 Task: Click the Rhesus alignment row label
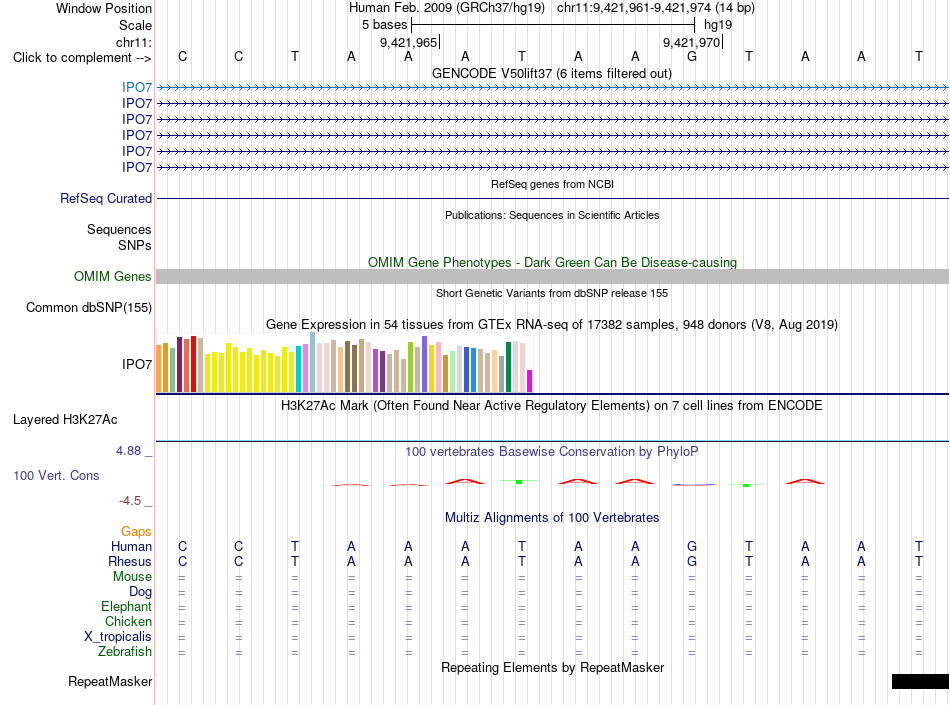coord(130,562)
